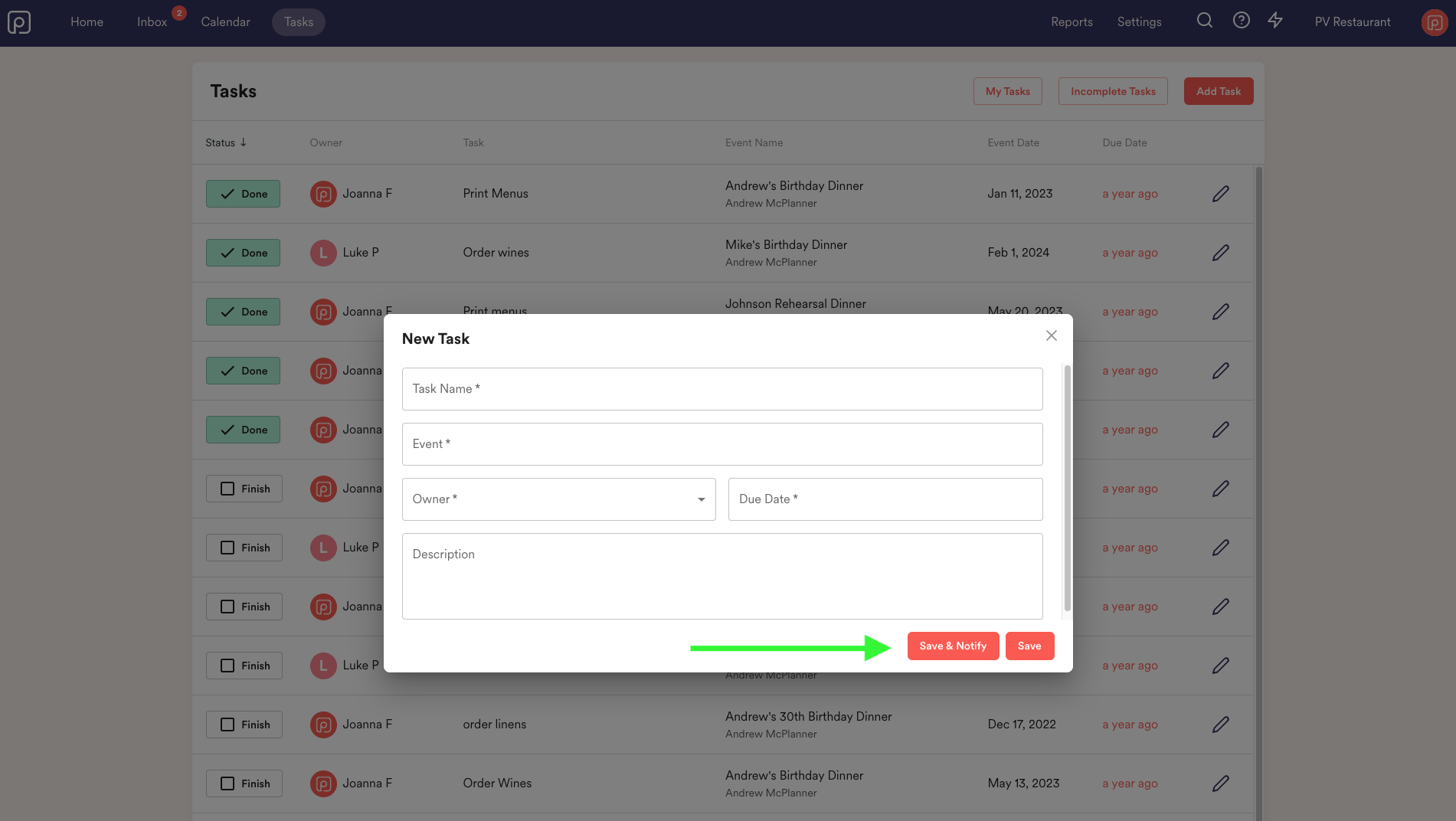This screenshot has height=821, width=1456.
Task: Click the Save & Notify button
Action: 953,646
